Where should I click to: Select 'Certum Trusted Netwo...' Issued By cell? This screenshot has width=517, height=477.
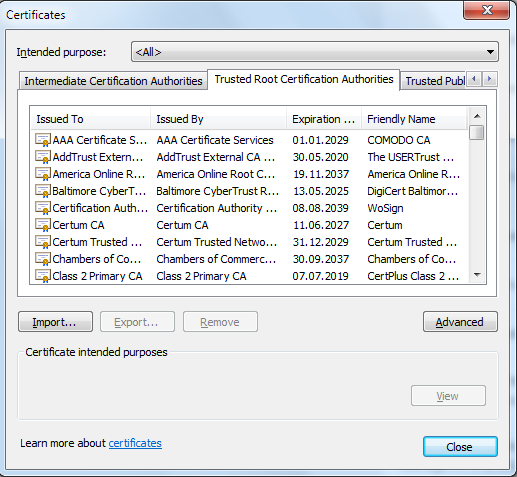tap(217, 242)
